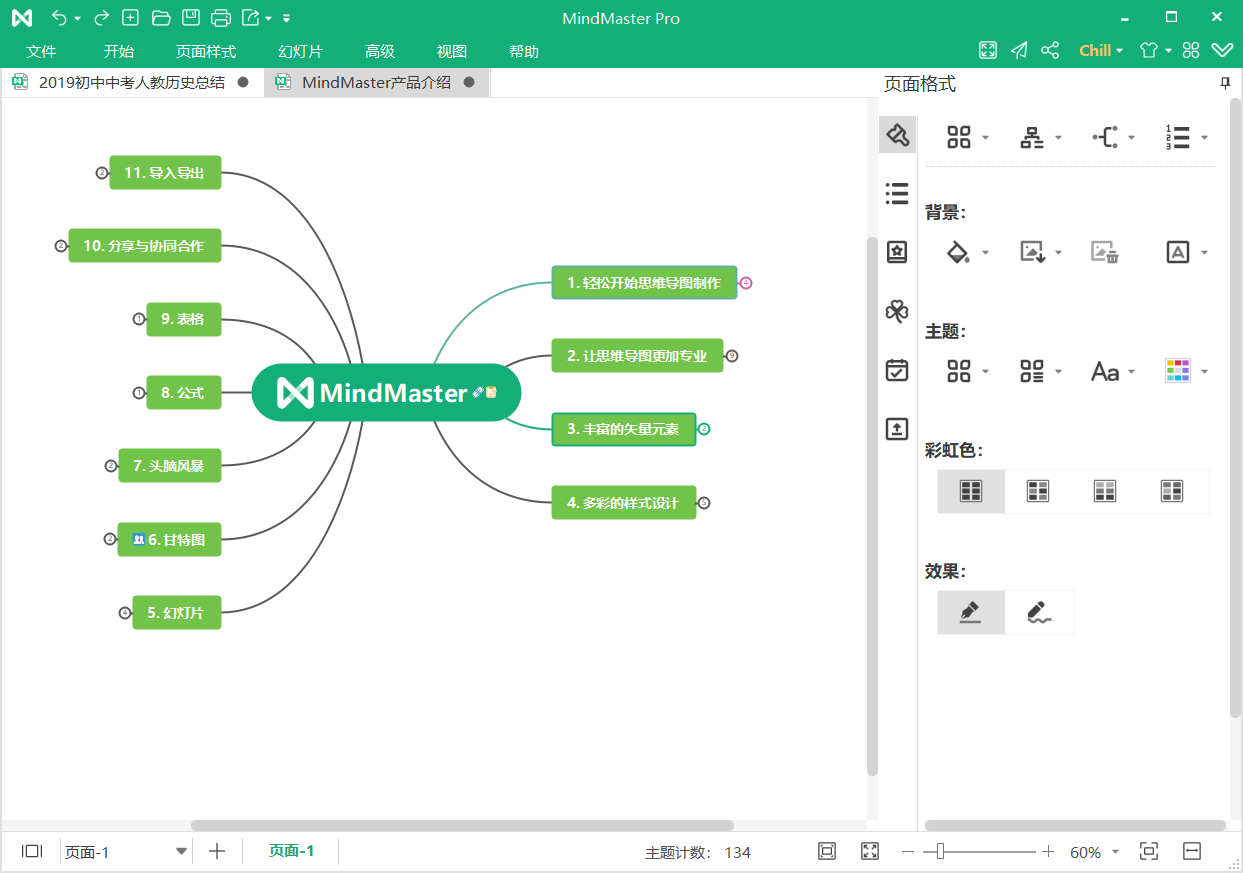Open the icon-marker panel with star badge
Viewport: 1243px width, 873px height.
(897, 252)
